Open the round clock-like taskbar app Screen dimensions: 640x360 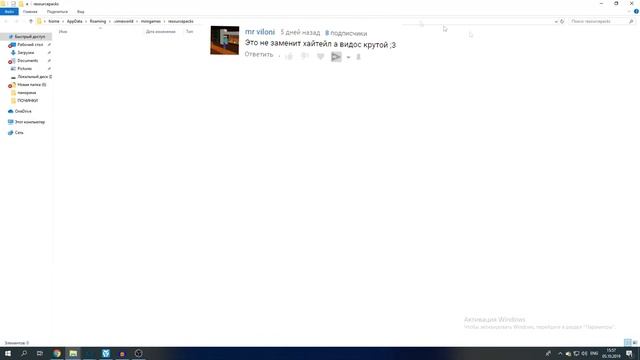pos(138,353)
